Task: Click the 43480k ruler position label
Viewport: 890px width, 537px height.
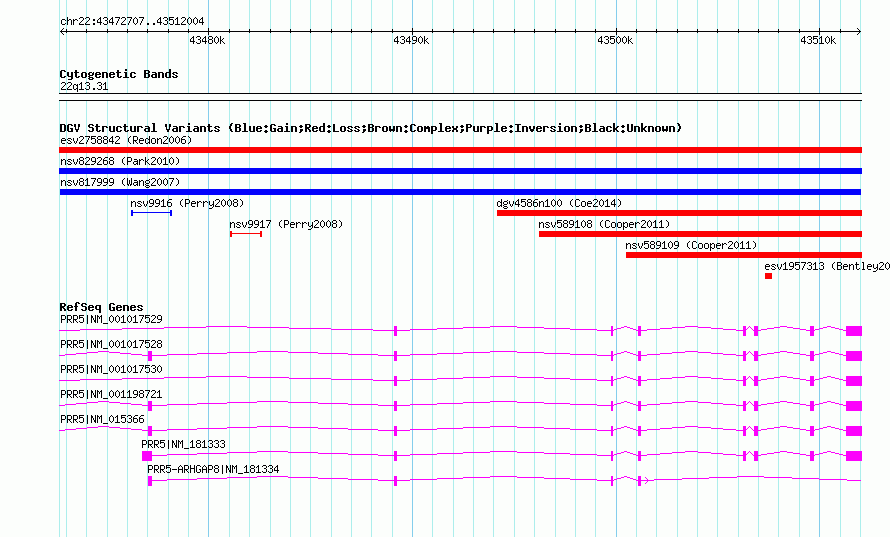Action: click(207, 40)
